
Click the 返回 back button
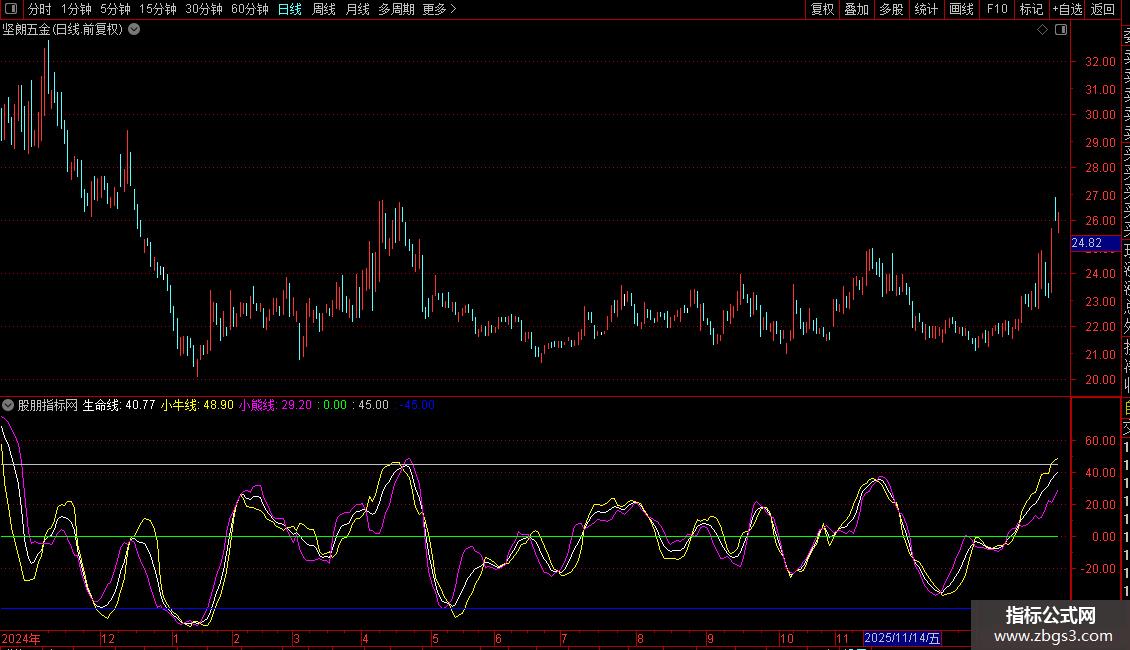click(1103, 9)
